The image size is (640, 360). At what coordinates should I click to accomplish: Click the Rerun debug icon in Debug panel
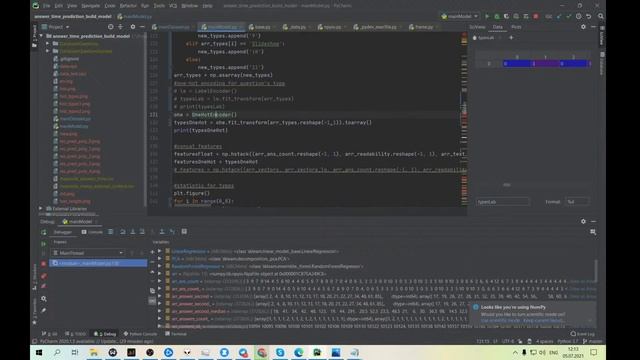point(44,232)
